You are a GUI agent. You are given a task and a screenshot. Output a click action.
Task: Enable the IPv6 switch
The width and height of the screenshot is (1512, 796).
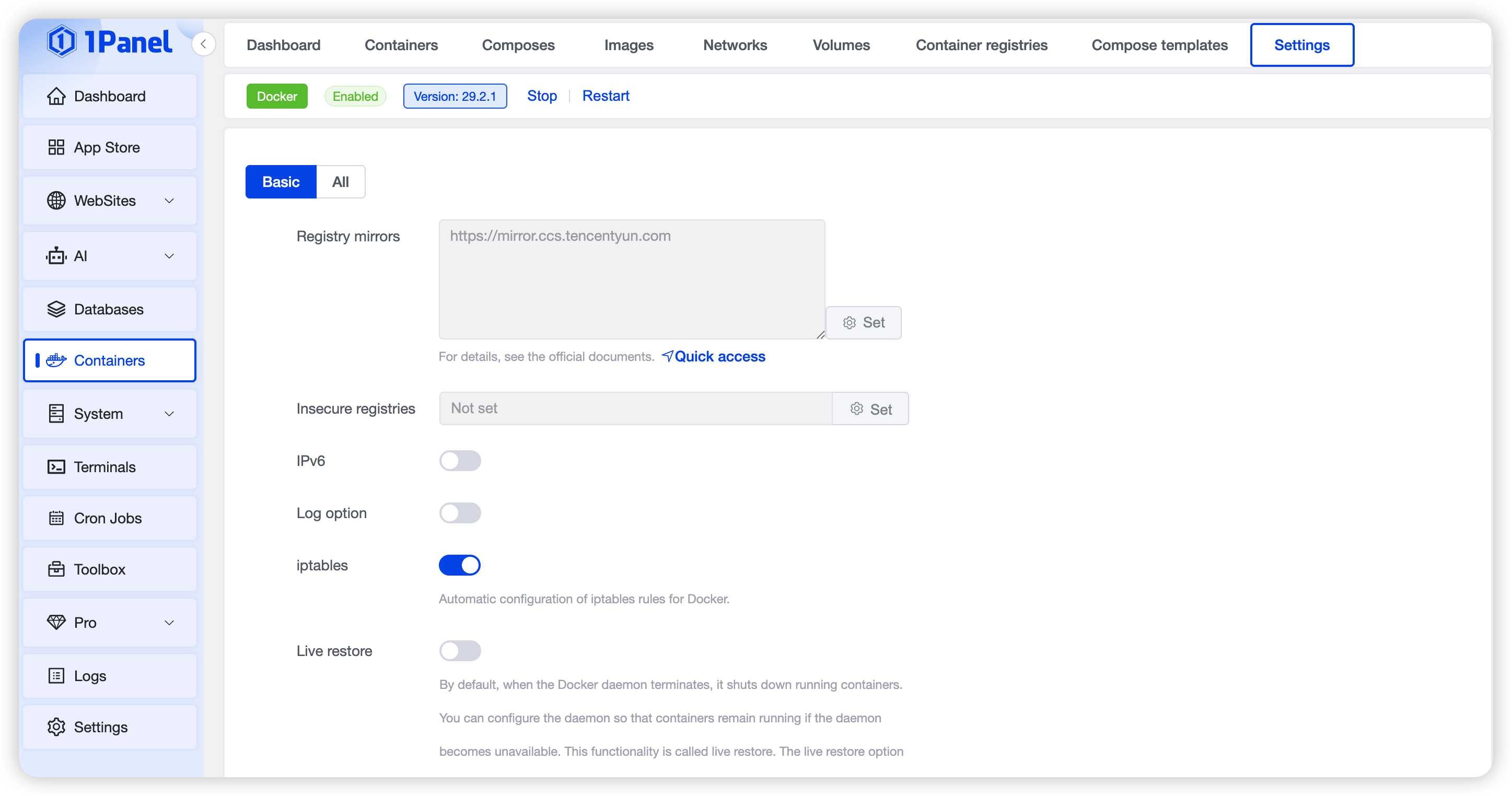pyautogui.click(x=460, y=461)
